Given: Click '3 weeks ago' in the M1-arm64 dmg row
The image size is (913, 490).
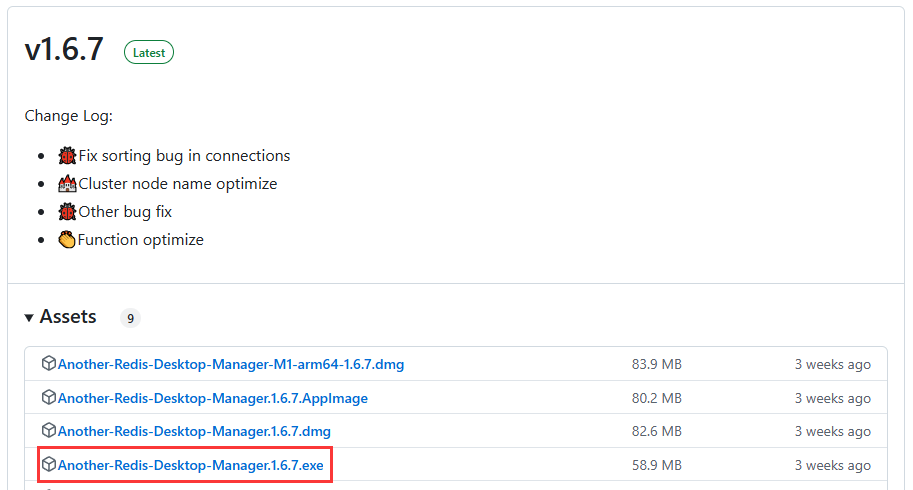Looking at the screenshot, I should click(833, 364).
